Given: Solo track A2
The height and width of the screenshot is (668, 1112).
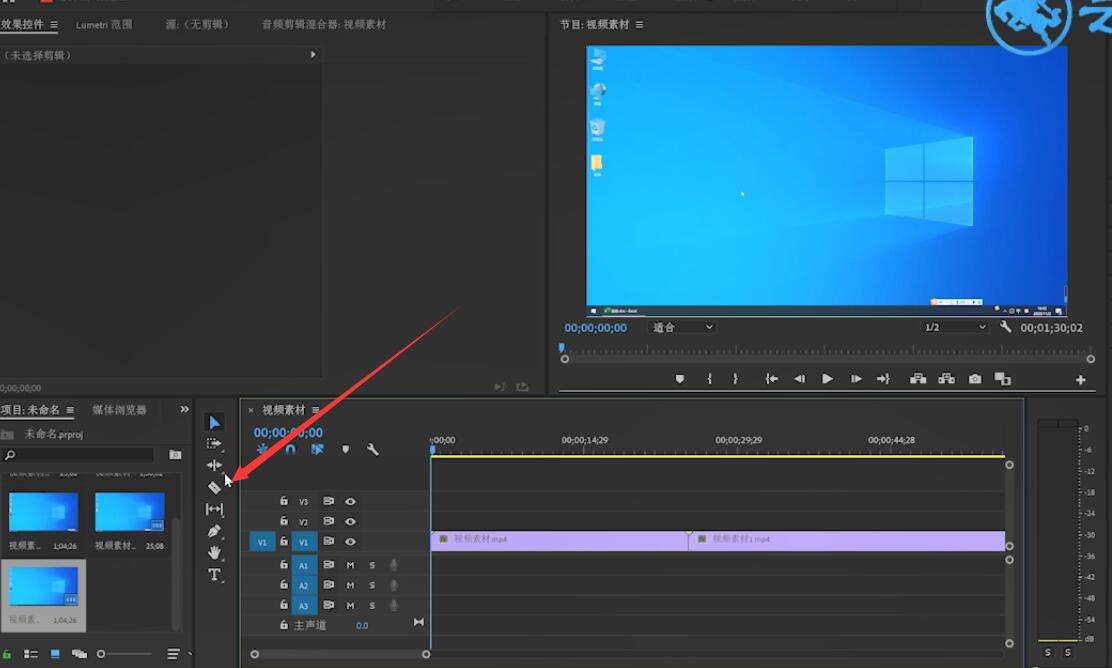Looking at the screenshot, I should click(372, 586).
